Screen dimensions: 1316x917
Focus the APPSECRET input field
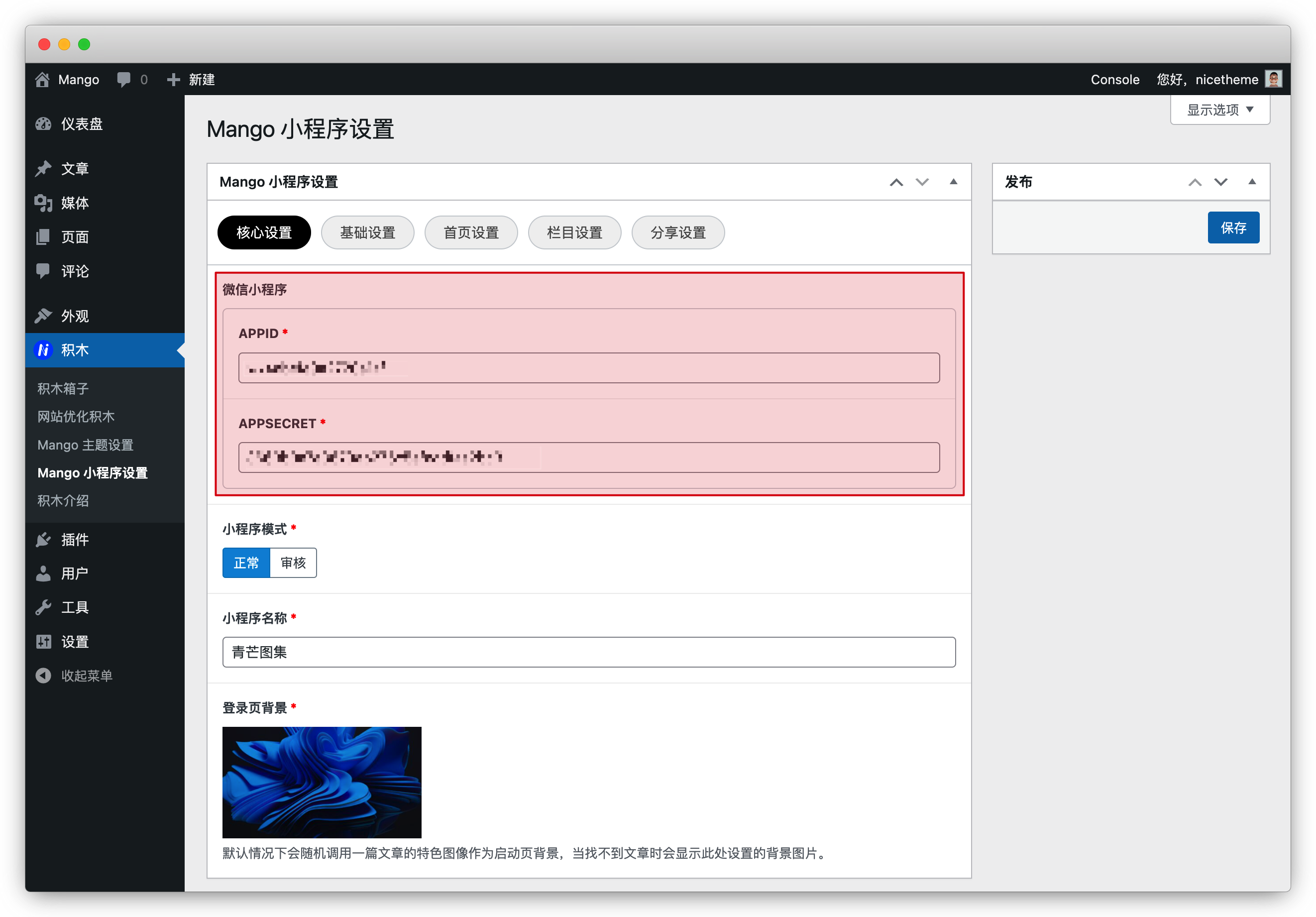click(589, 458)
